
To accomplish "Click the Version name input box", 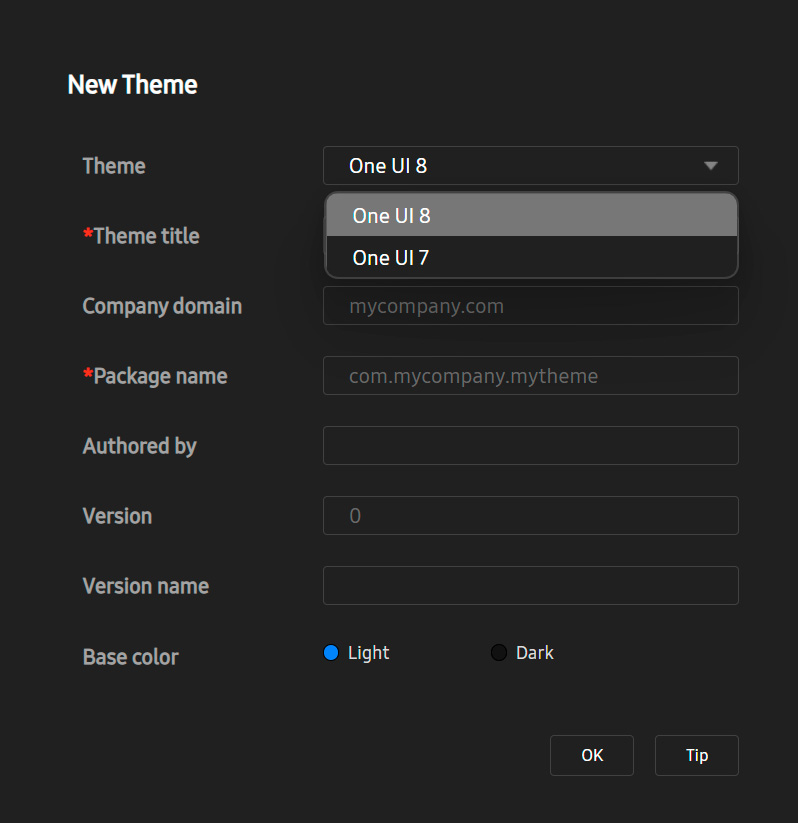I will coord(531,586).
